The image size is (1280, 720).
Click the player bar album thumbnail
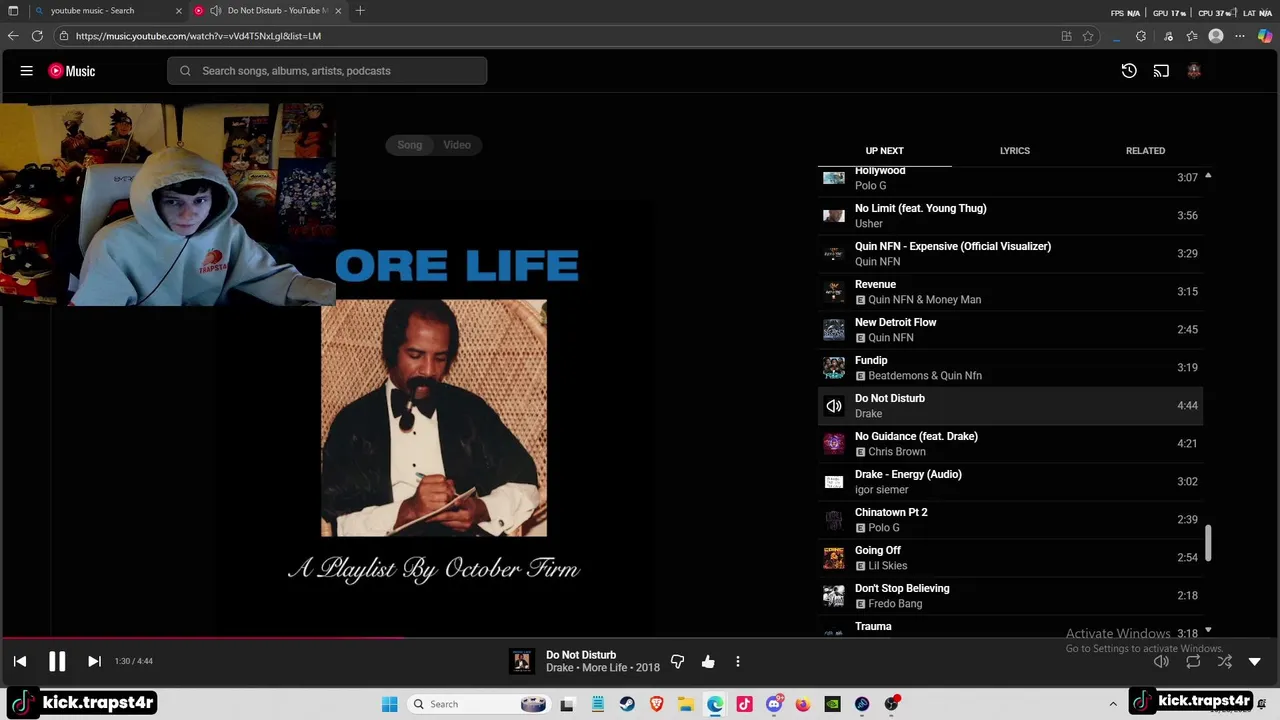click(522, 662)
